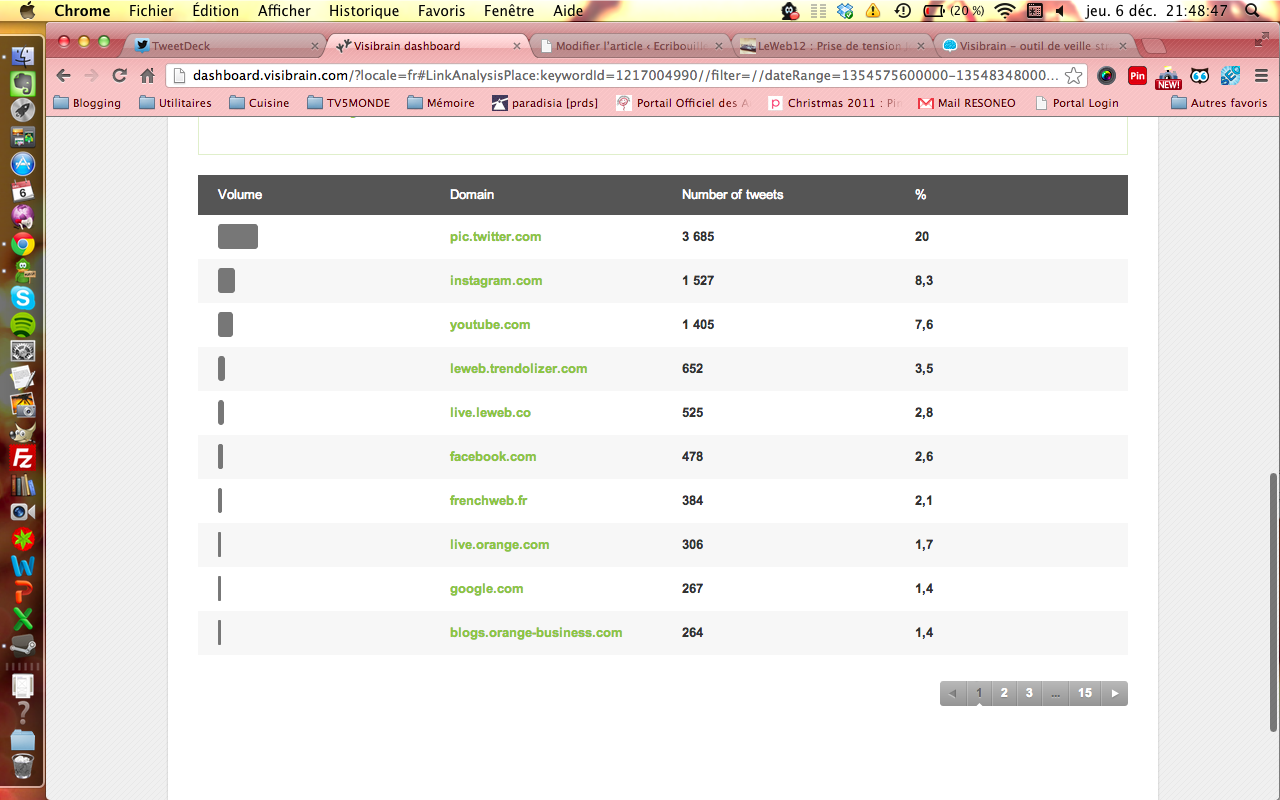Go to page 3 of results
This screenshot has width=1280, height=800.
pos(1029,693)
